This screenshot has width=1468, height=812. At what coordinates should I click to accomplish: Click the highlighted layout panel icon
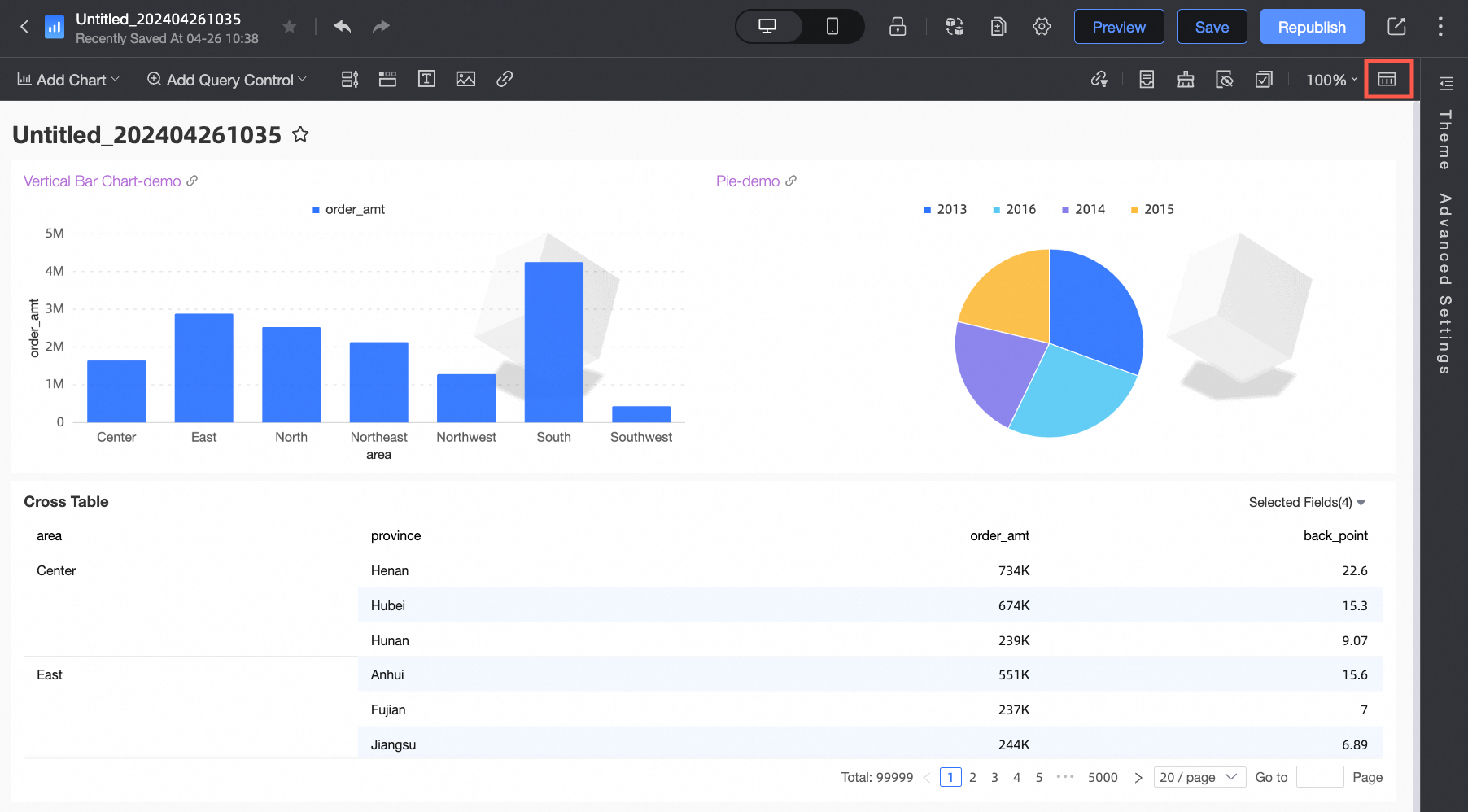tap(1387, 79)
